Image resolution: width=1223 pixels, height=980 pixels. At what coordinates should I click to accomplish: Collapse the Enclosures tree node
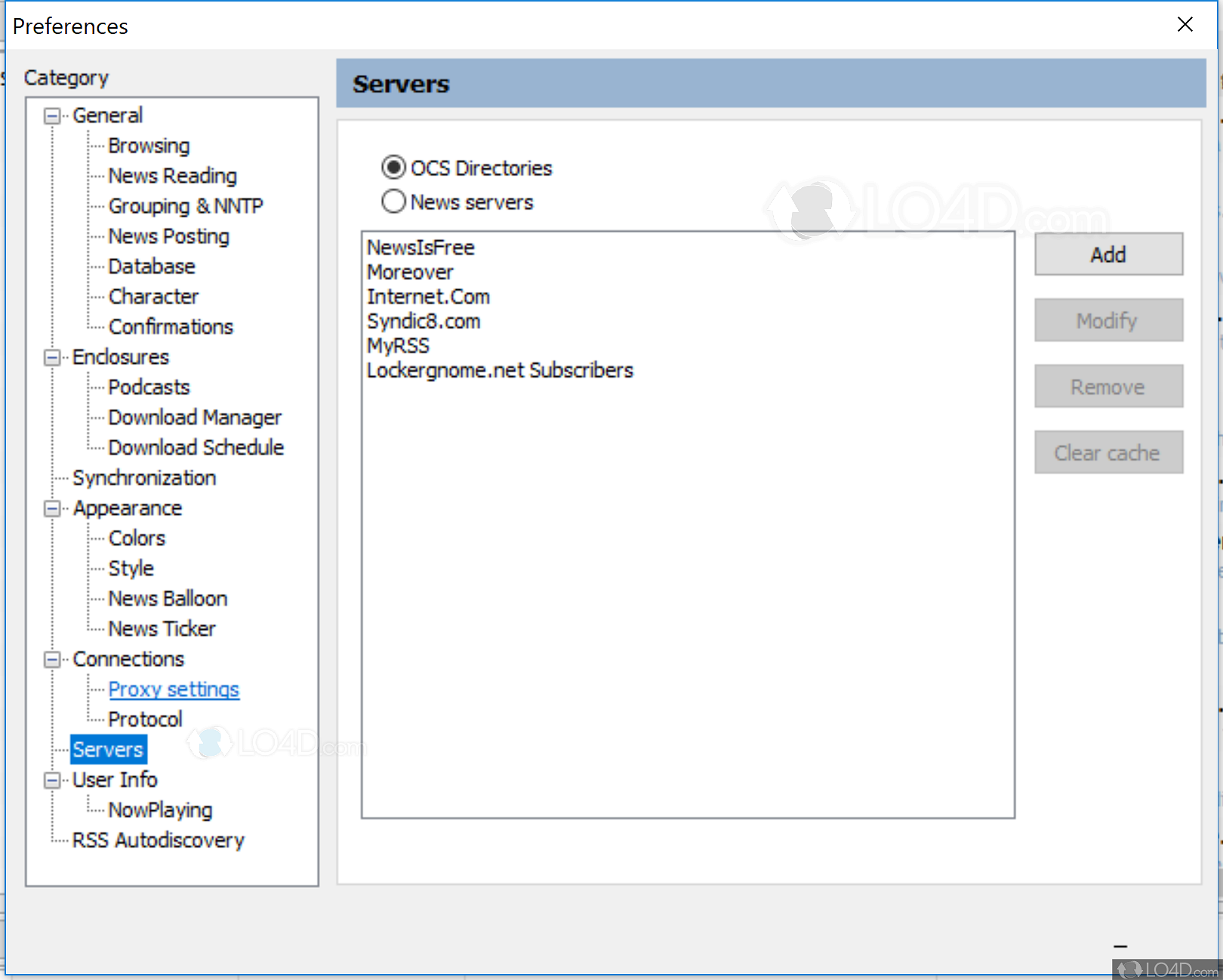tap(52, 358)
